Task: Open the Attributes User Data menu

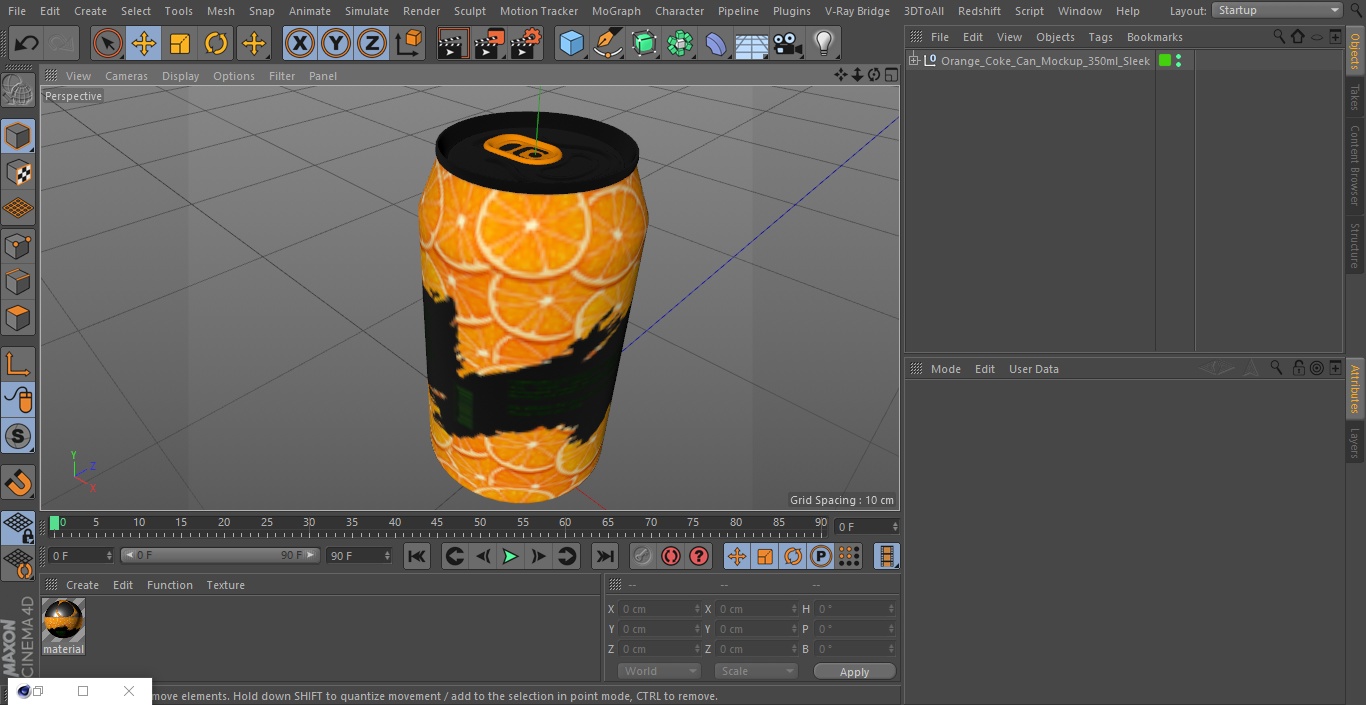Action: [x=1033, y=369]
